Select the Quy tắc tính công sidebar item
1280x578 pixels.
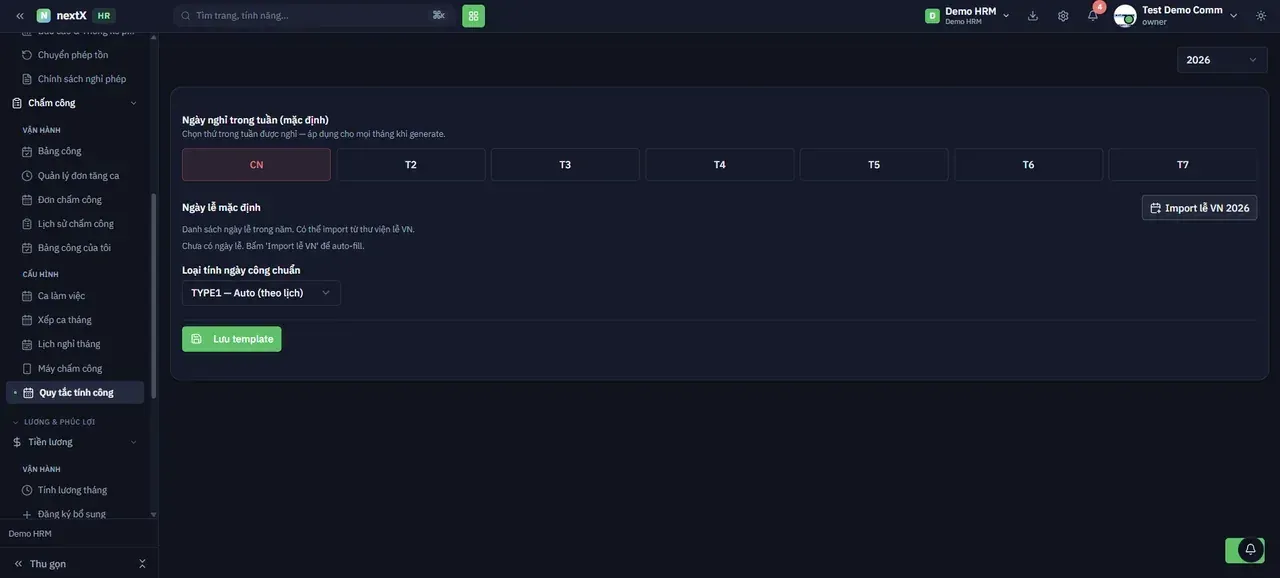(x=75, y=393)
